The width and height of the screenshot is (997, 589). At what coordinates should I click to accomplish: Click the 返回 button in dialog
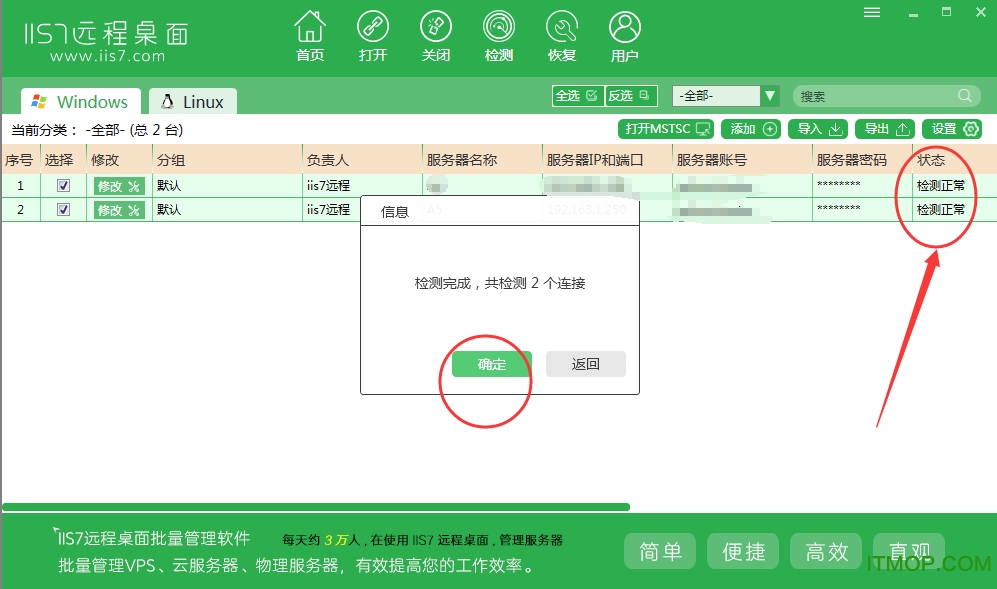coord(585,364)
